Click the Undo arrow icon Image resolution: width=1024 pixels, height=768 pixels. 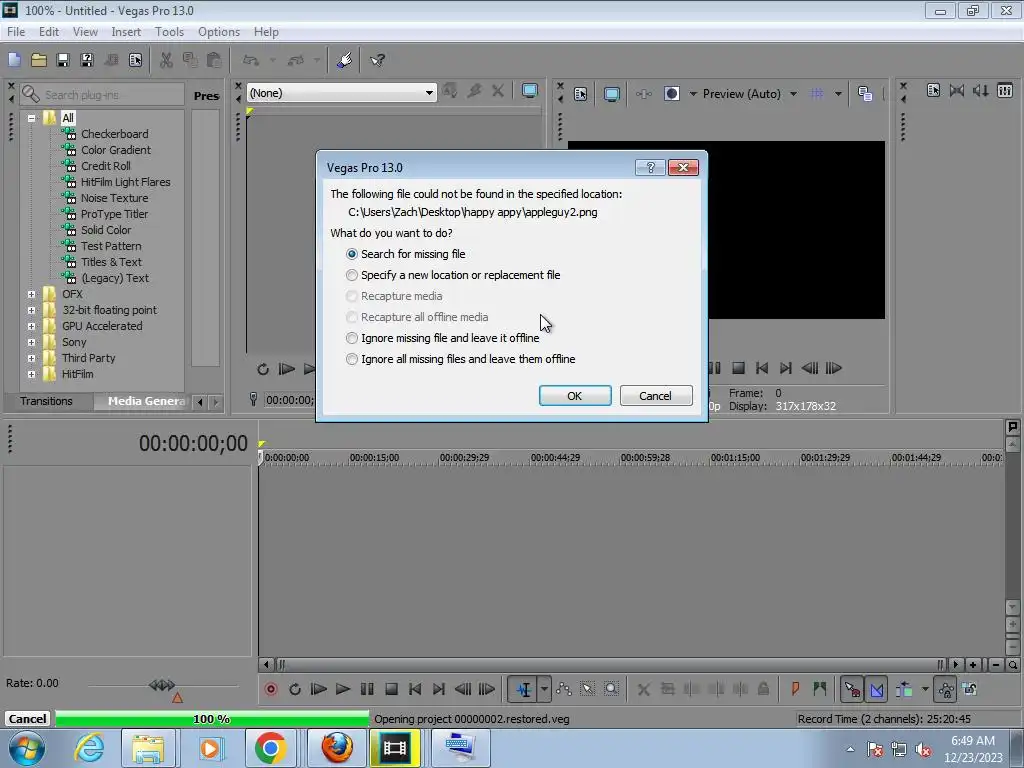coord(251,60)
